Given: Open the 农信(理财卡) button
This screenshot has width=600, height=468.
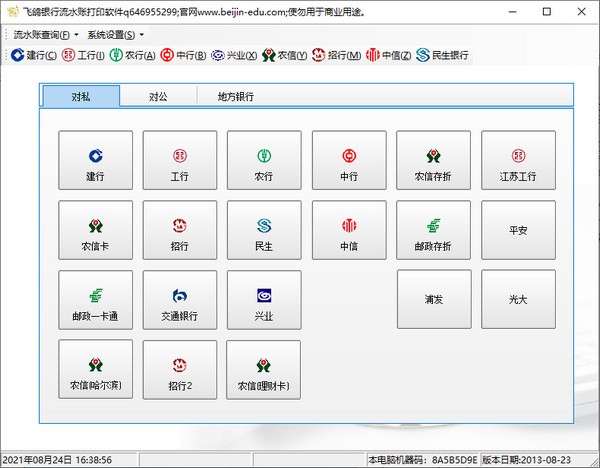Looking at the screenshot, I should (263, 370).
